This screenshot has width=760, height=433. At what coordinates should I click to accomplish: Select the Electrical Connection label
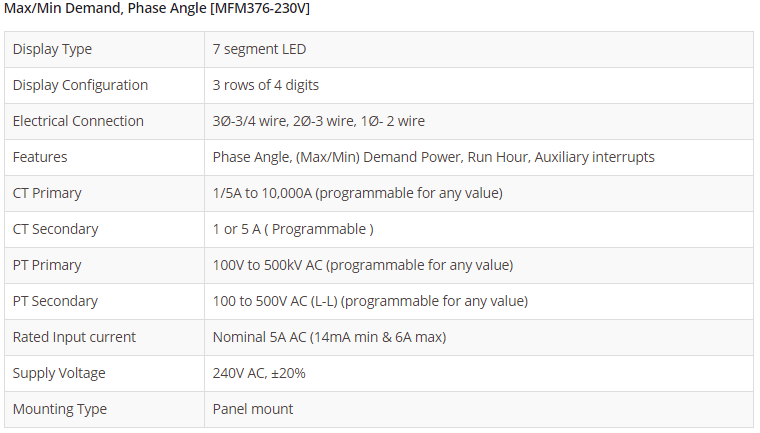78,121
